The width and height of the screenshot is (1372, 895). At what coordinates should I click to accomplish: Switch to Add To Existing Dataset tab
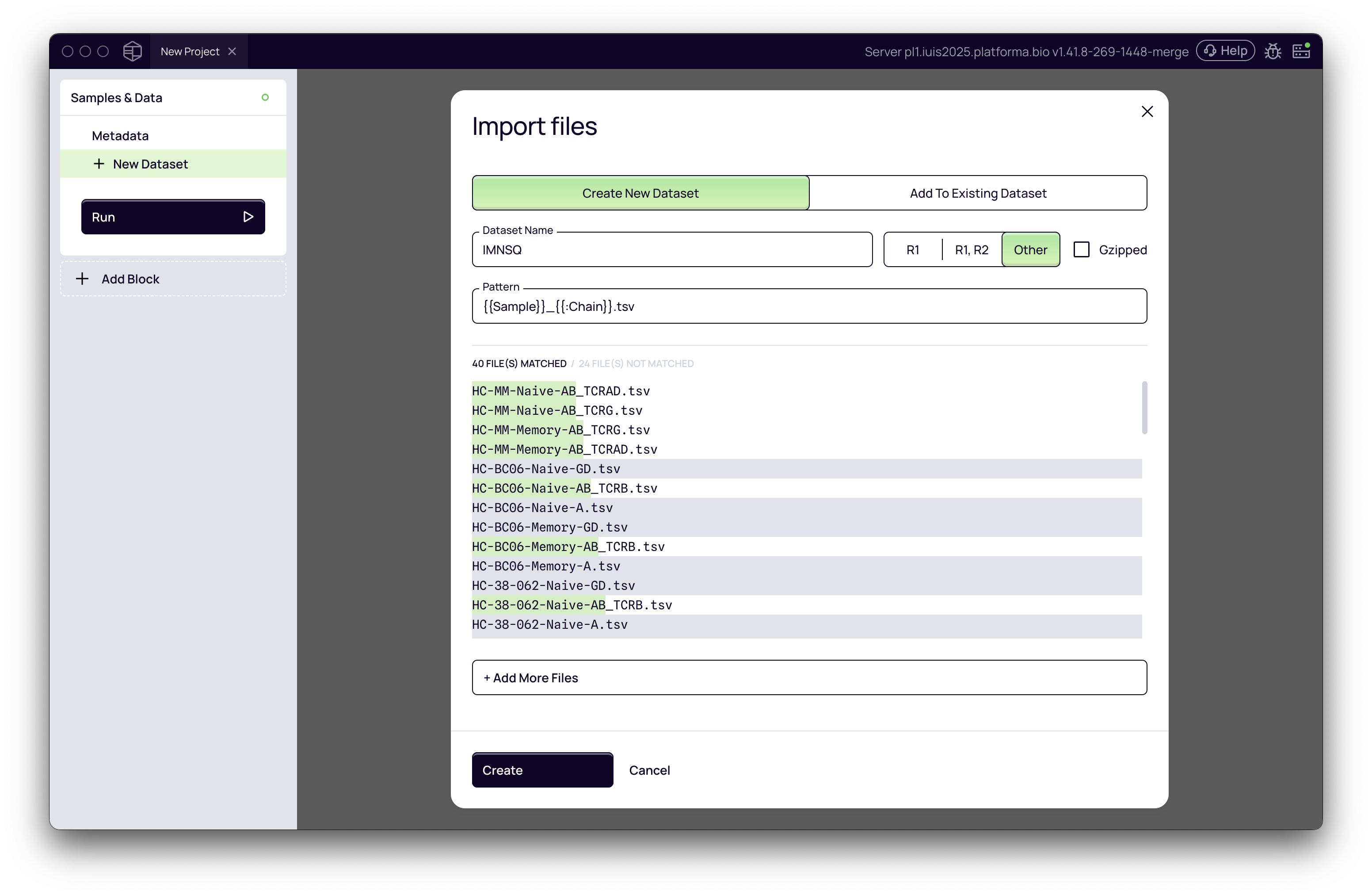978,193
